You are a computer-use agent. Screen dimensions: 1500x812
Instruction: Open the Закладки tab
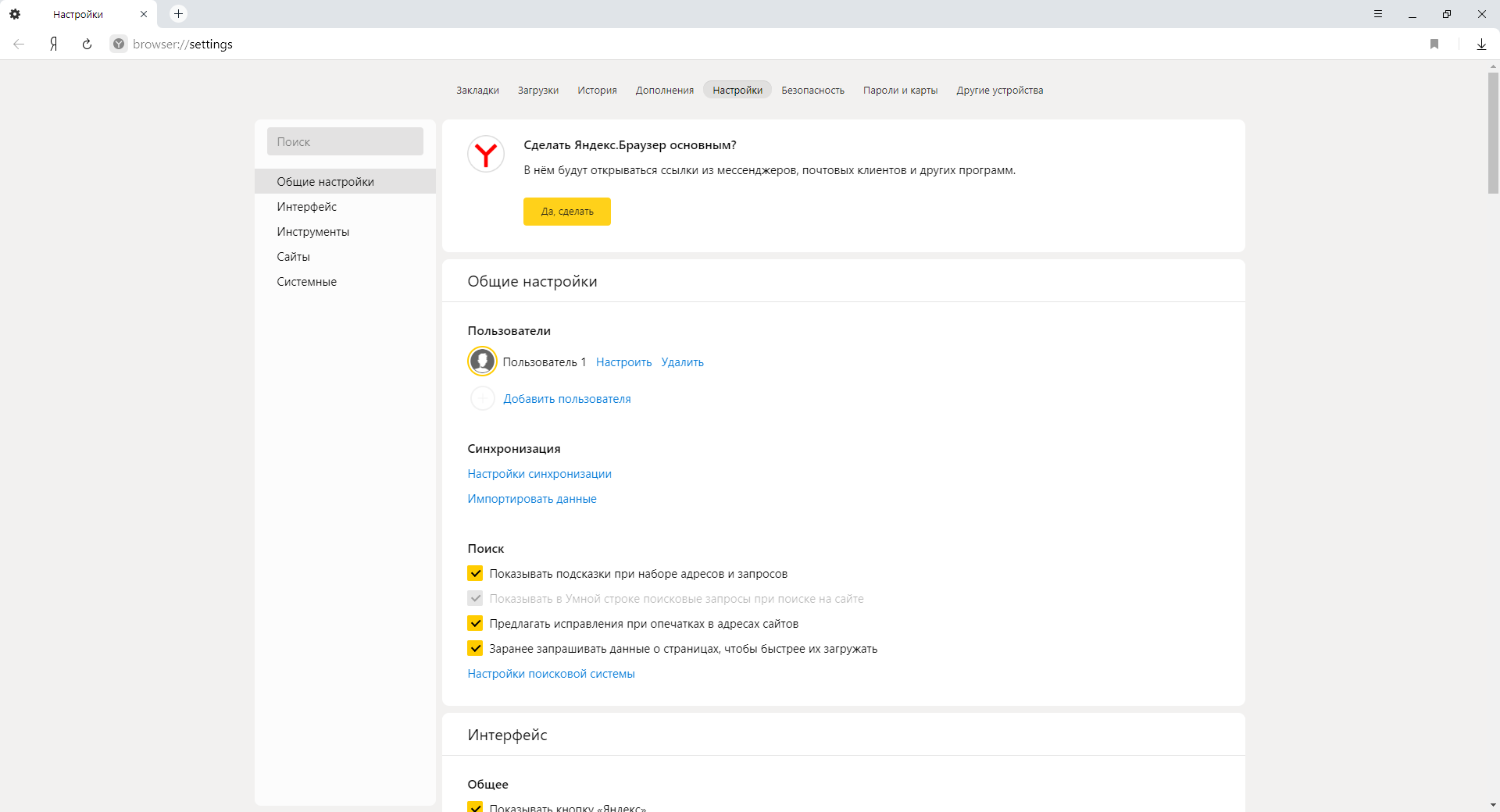(477, 91)
